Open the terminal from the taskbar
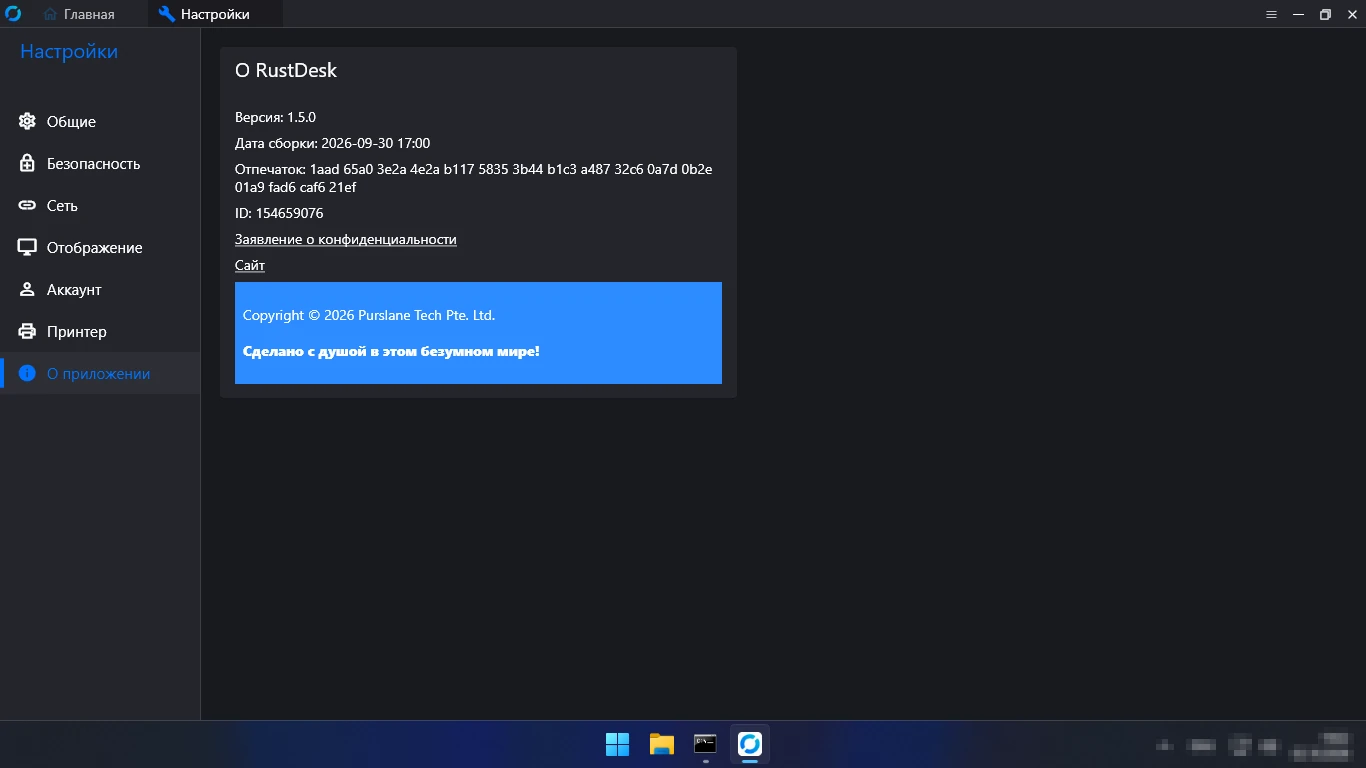1366x768 pixels. pyautogui.click(x=705, y=744)
